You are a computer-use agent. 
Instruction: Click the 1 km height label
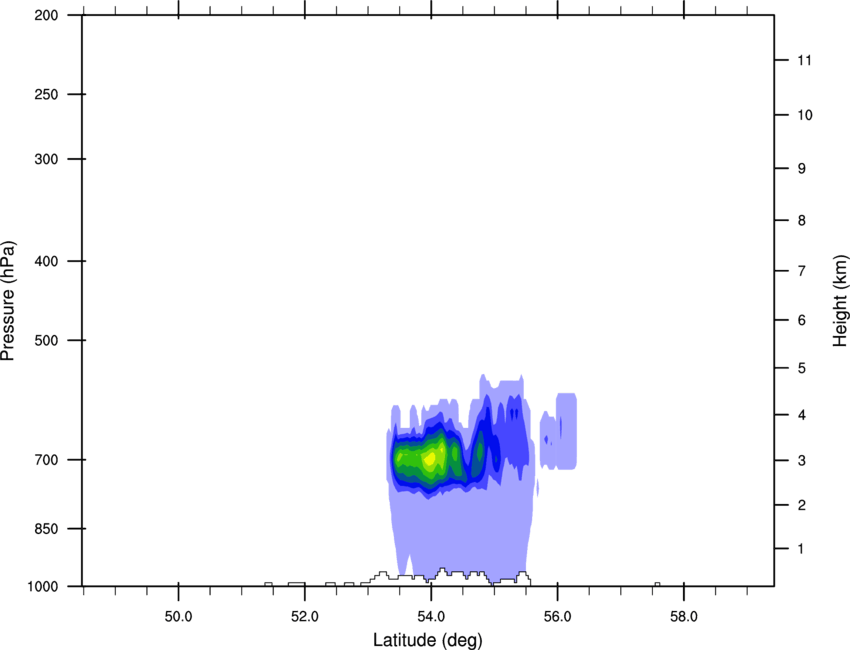801,549
